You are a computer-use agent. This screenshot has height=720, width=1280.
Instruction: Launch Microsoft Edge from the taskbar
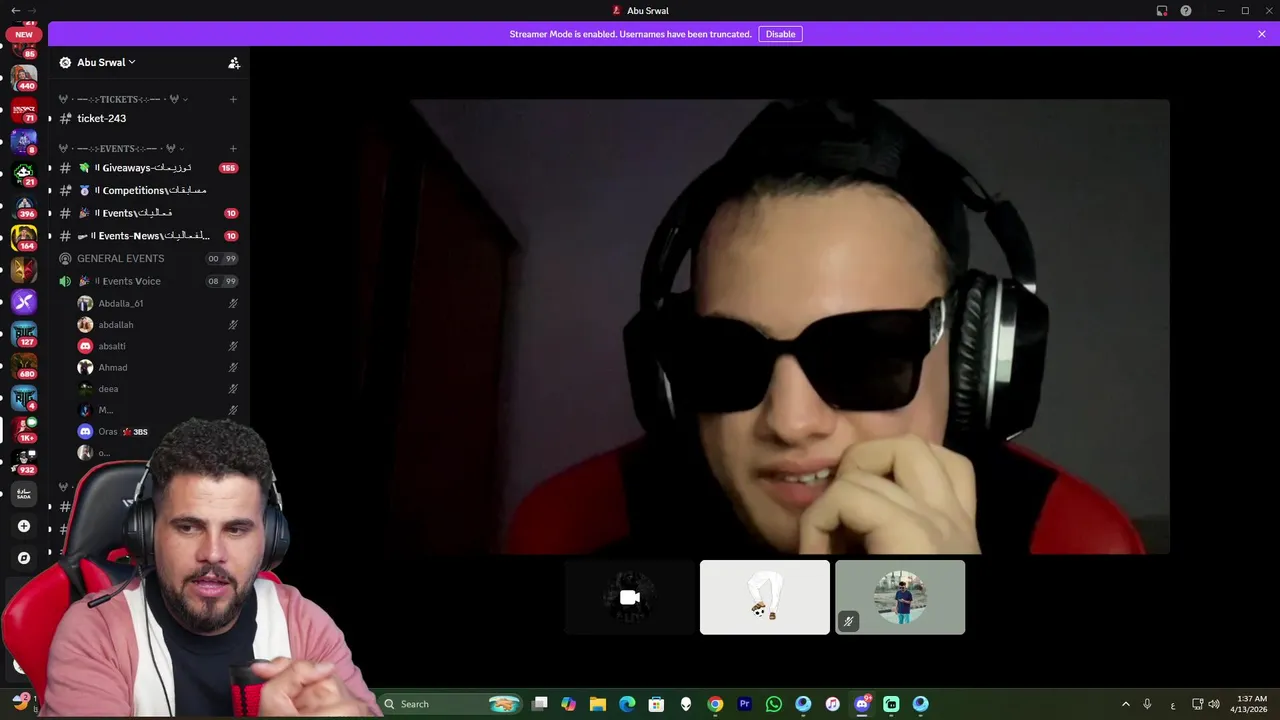coord(627,704)
